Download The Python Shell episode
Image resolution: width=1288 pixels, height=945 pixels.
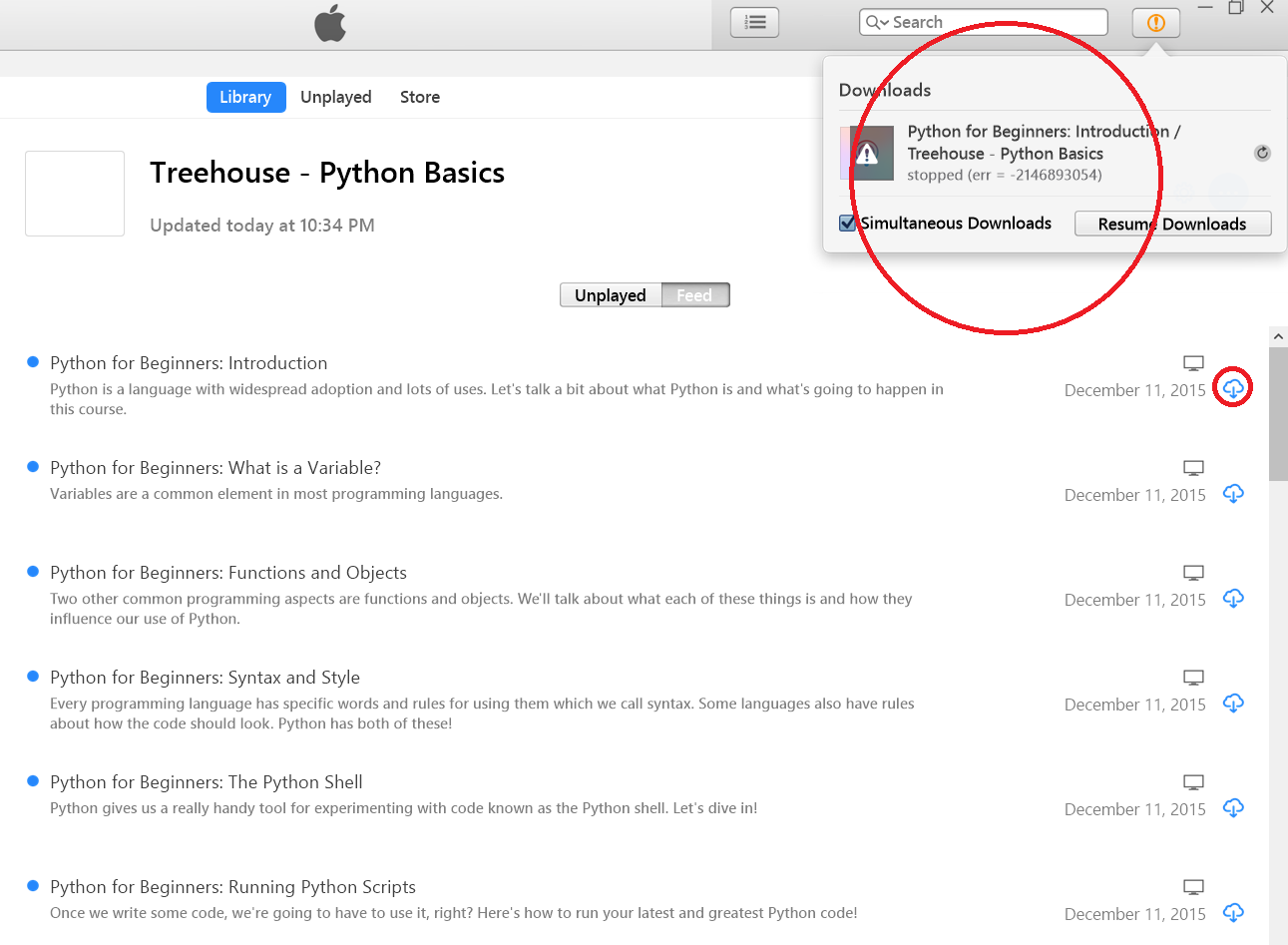tap(1233, 807)
